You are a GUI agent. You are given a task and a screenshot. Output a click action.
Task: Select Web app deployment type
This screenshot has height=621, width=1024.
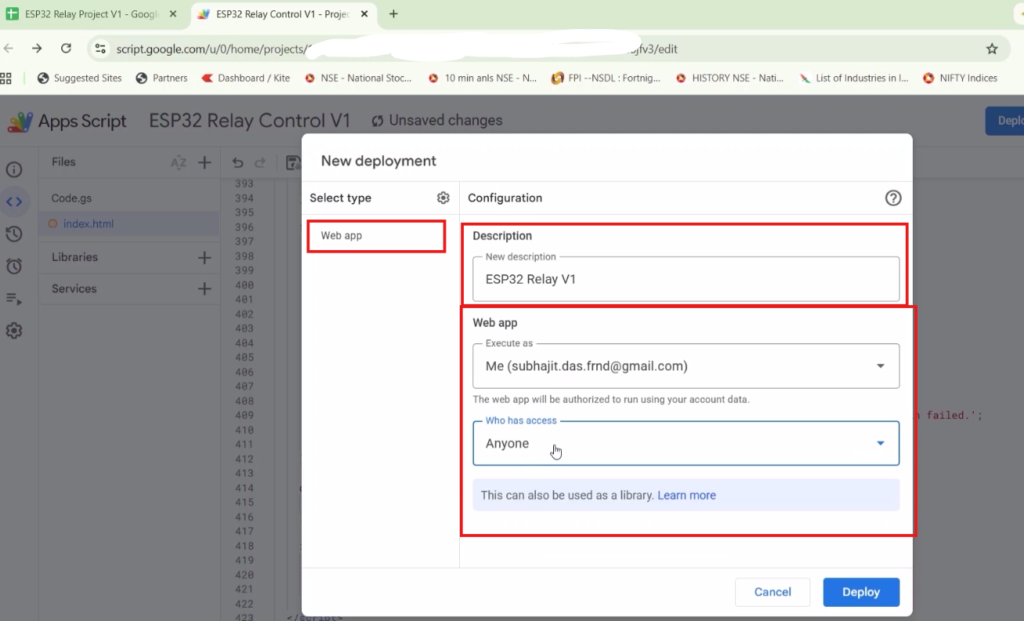[x=376, y=236]
